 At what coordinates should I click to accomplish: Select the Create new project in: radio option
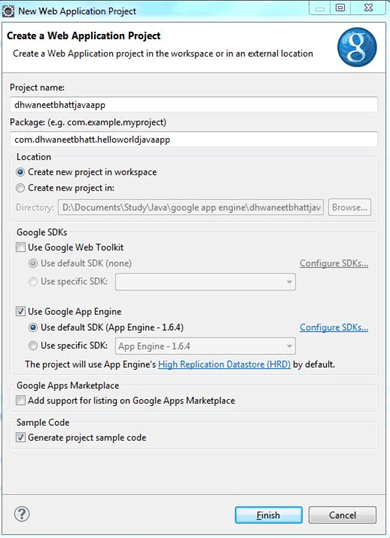[21, 188]
